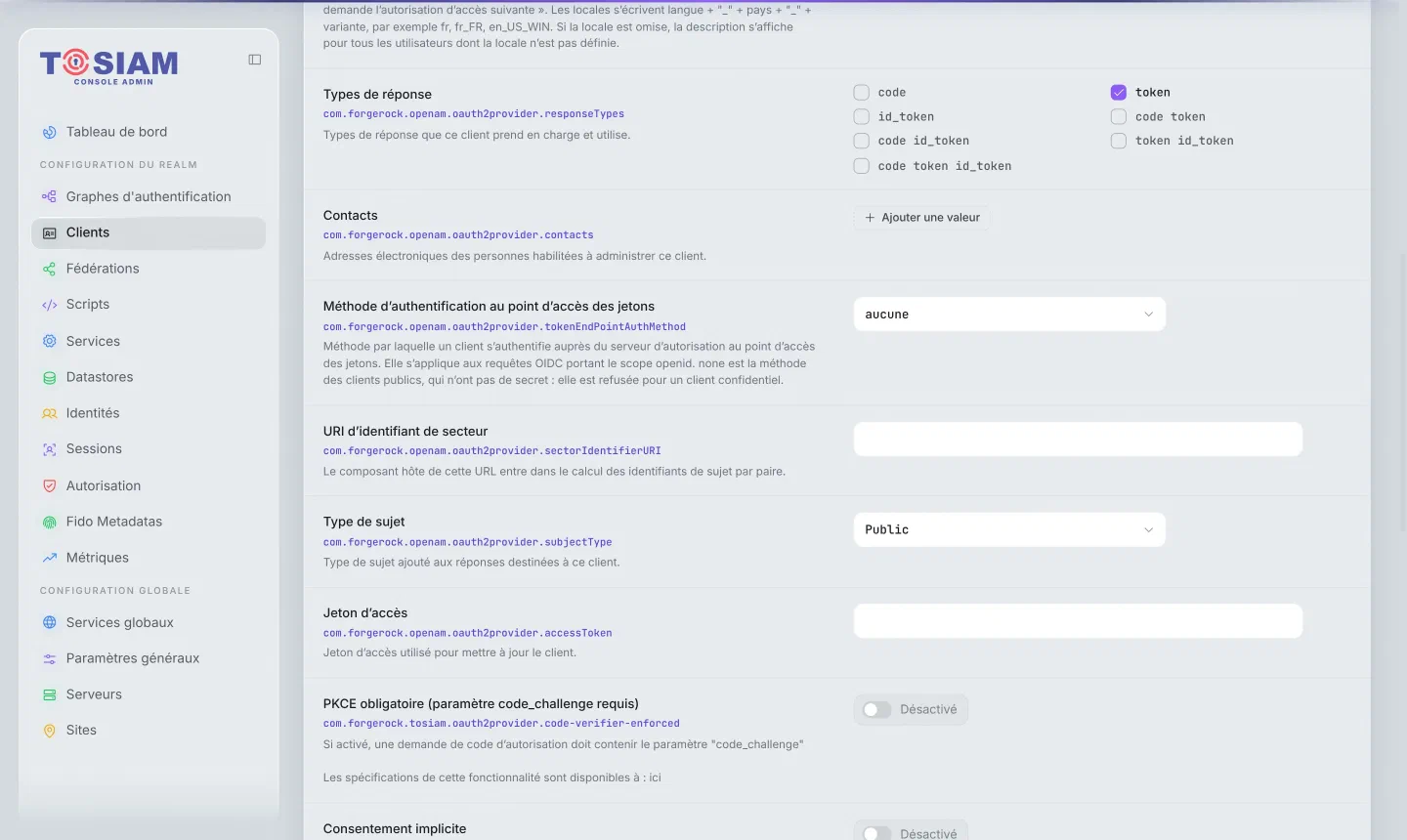Open the token endpoint auth method dropdown

tap(1009, 315)
